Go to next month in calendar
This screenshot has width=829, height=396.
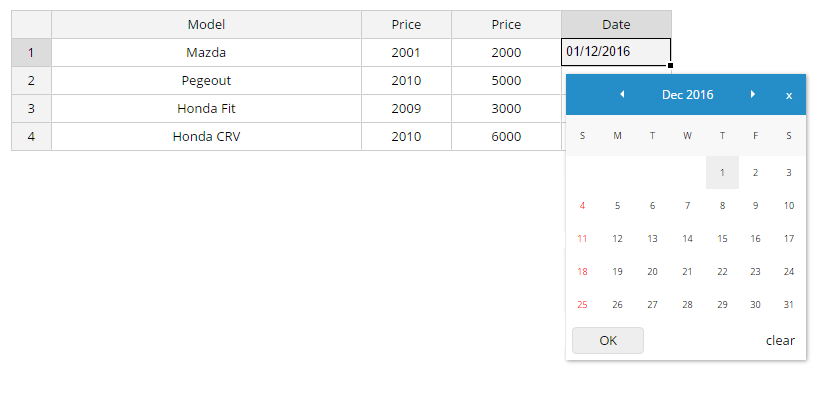click(x=753, y=95)
